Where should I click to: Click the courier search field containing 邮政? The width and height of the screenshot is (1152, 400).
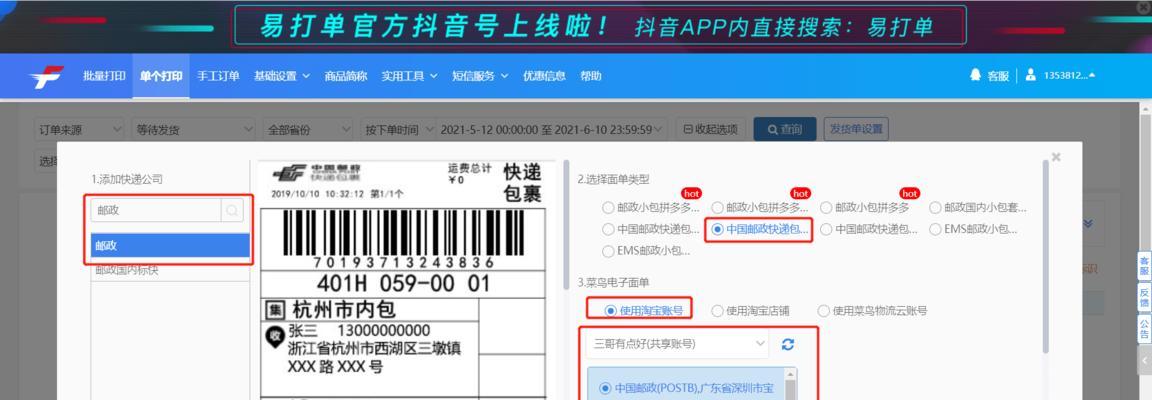[x=156, y=211]
